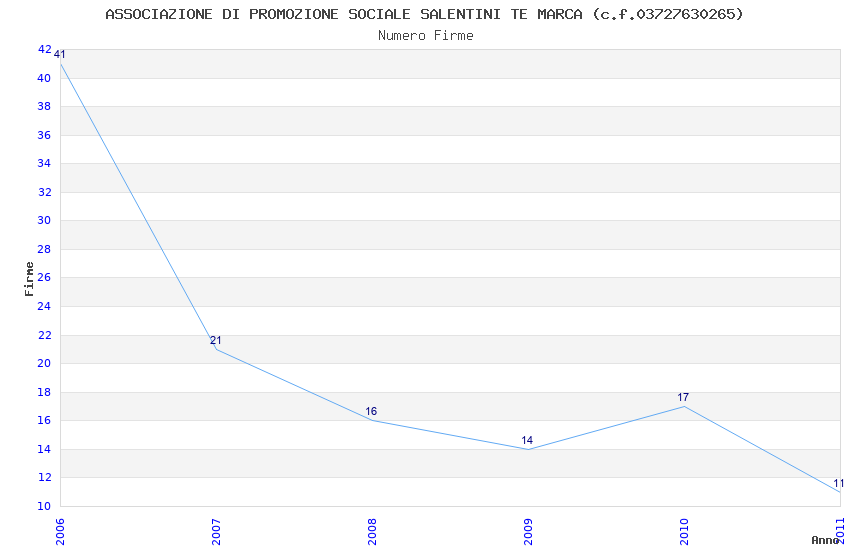Select the 2008 x-axis year label
The height and width of the screenshot is (550, 850).
[372, 531]
